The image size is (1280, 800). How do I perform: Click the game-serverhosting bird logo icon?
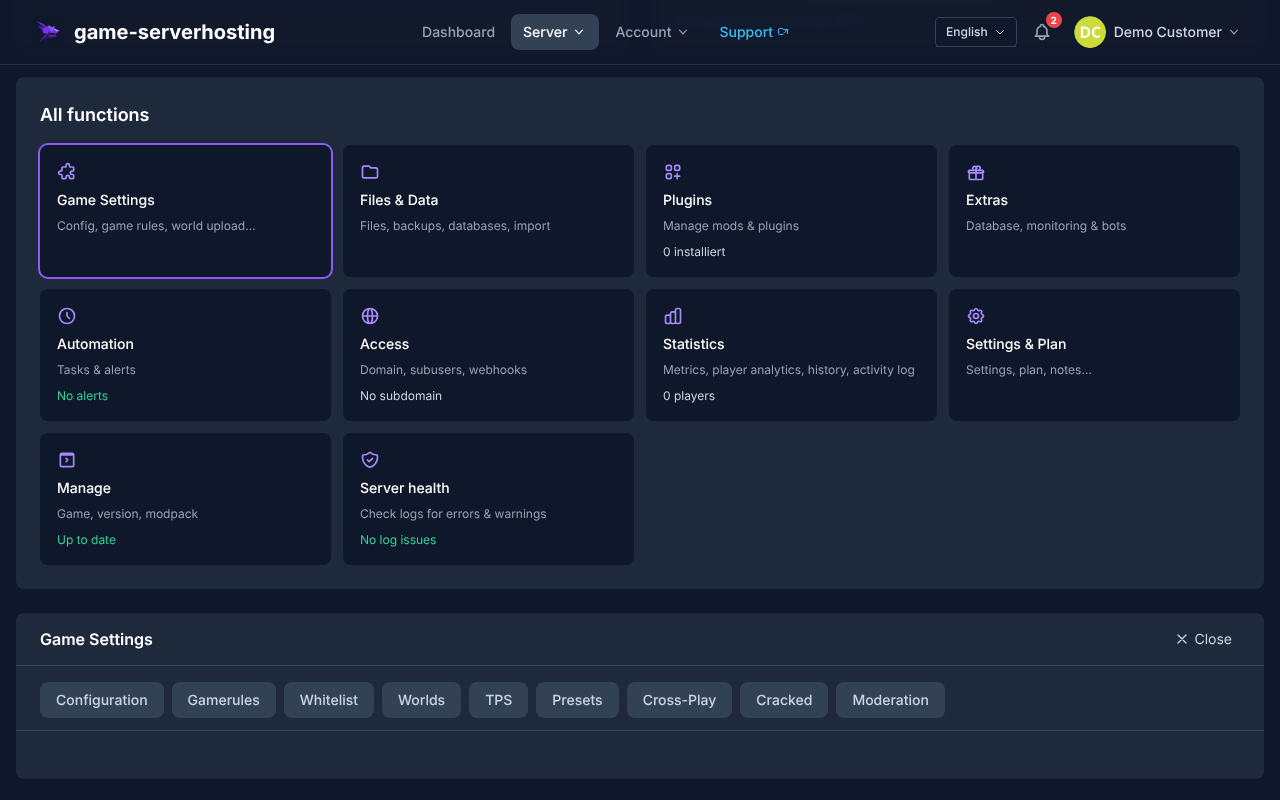(48, 32)
